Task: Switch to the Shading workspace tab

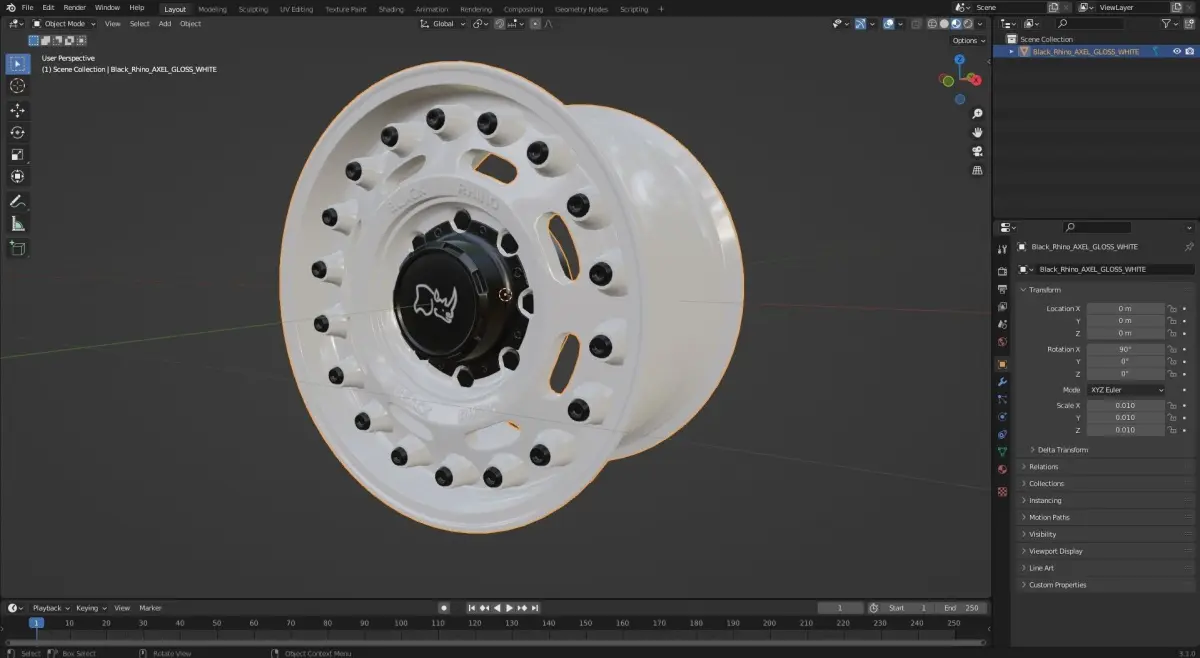Action: click(x=391, y=9)
